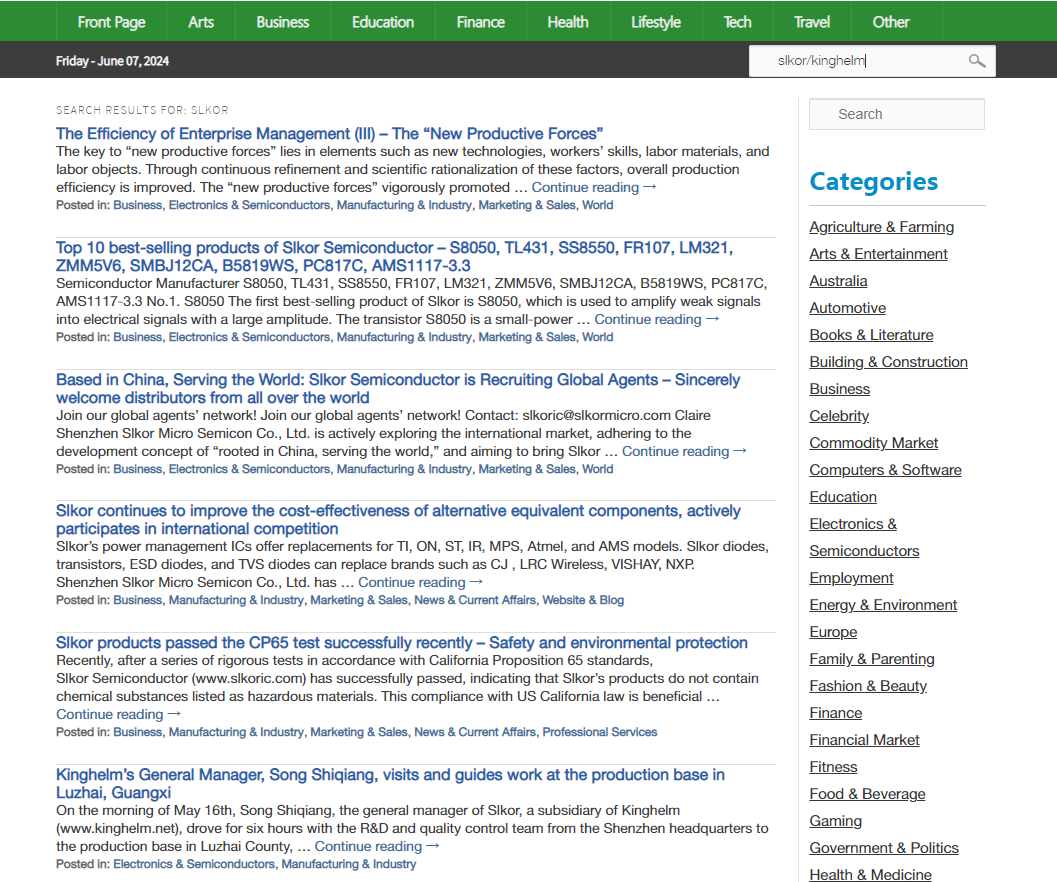Open the Government & Politics category

(x=883, y=848)
